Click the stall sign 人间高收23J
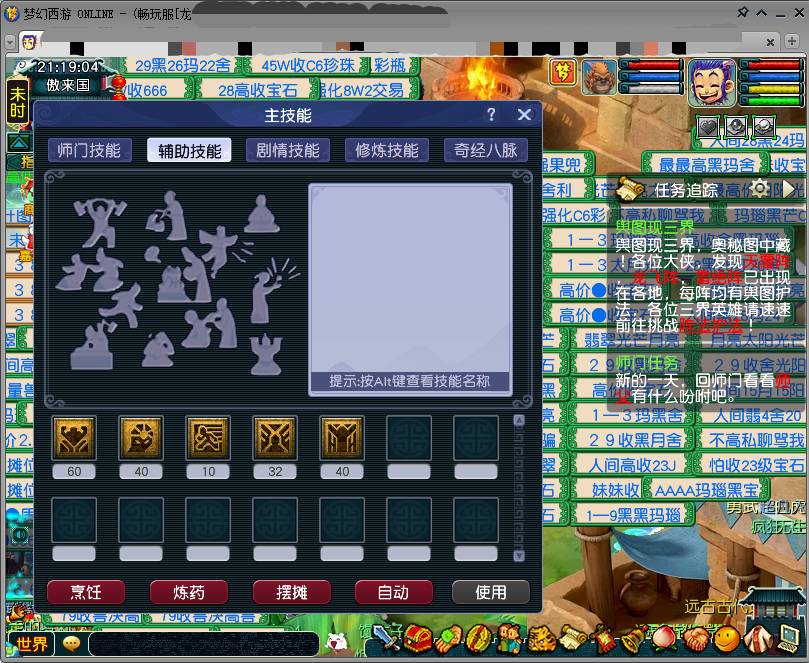Image resolution: width=809 pixels, height=663 pixels. point(633,465)
